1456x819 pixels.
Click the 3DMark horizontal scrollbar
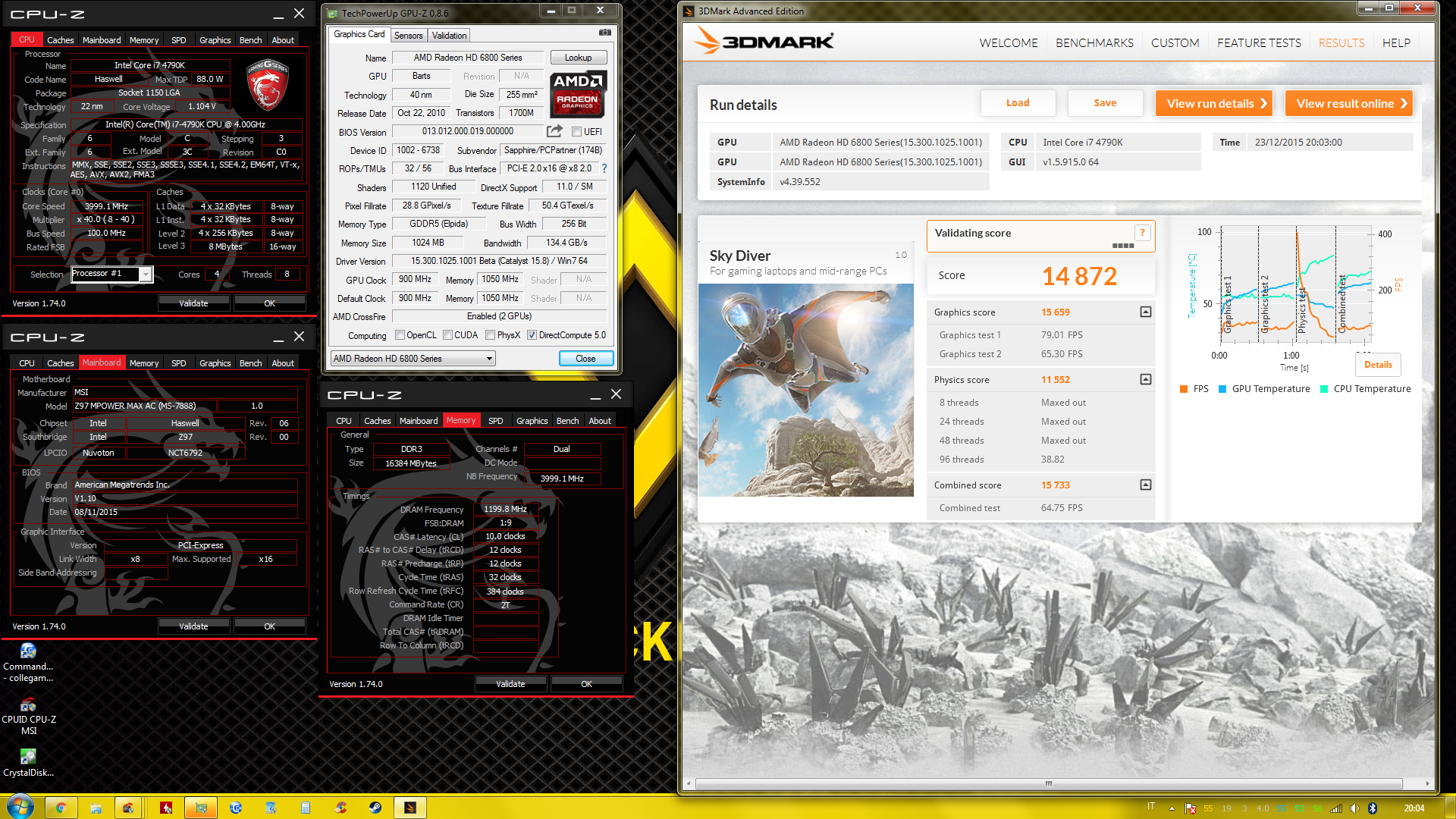point(1048,783)
